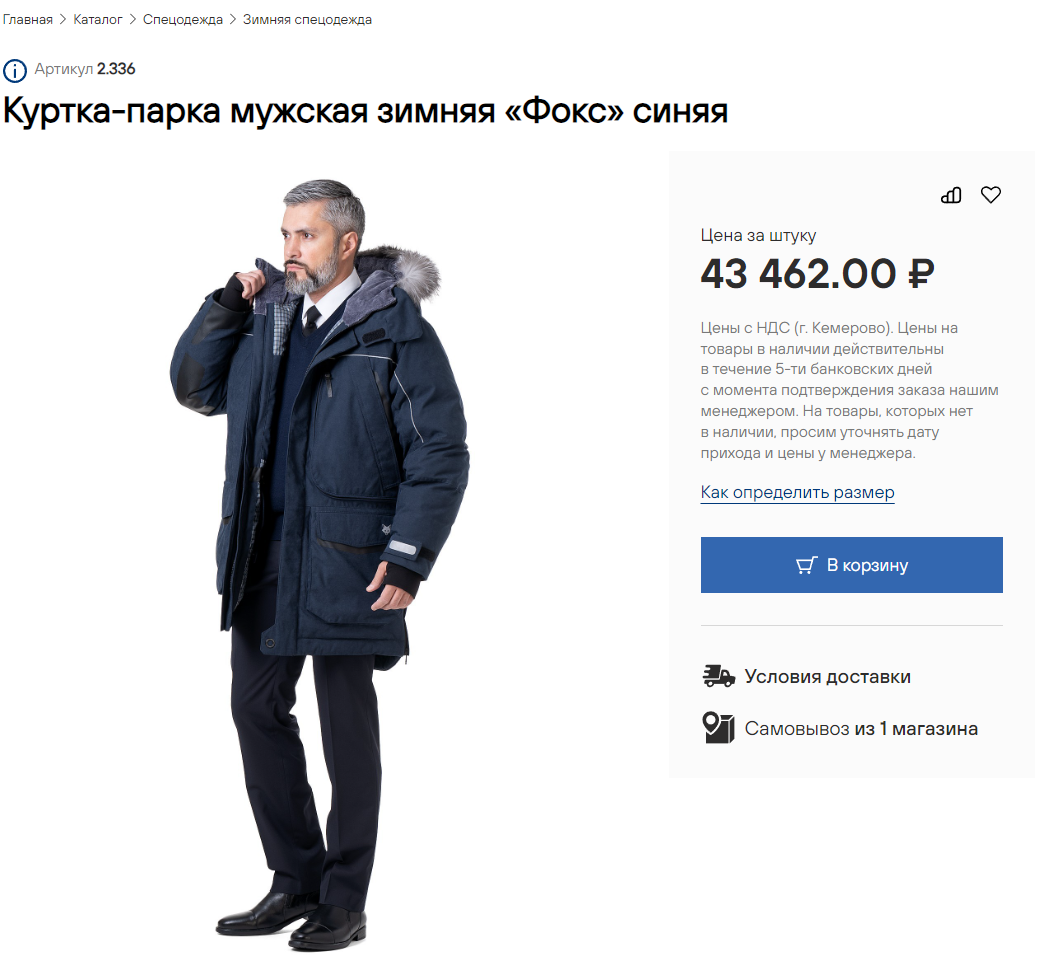
Task: Add the jacket with В корзину button
Action: point(852,565)
